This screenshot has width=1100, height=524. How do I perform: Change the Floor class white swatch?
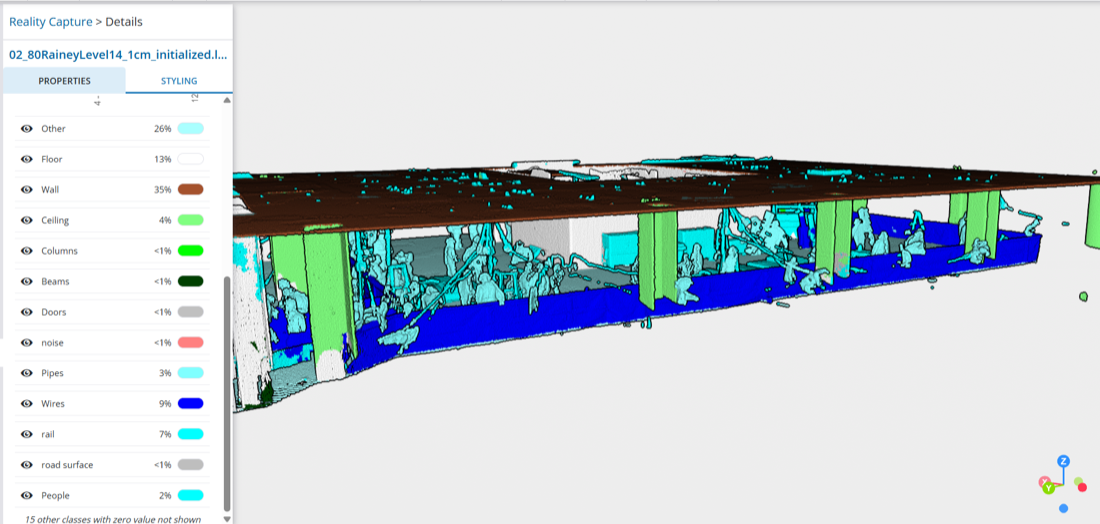click(x=191, y=159)
